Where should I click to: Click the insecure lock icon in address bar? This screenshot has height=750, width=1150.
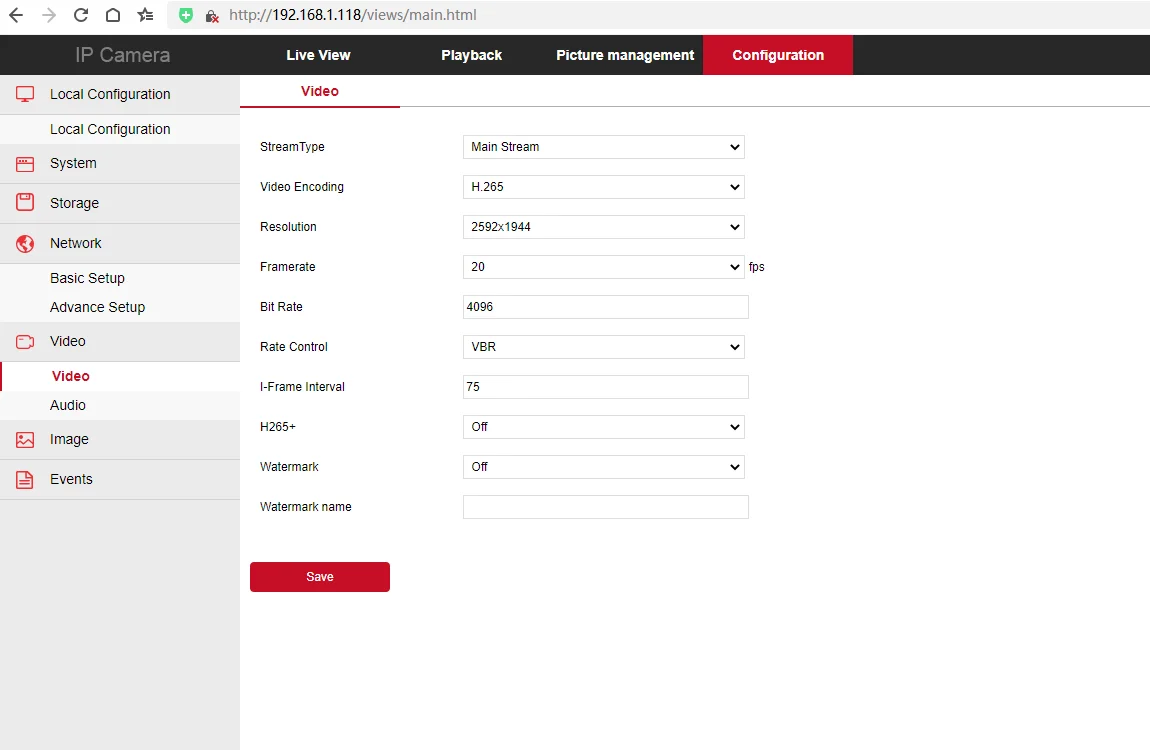click(x=212, y=15)
